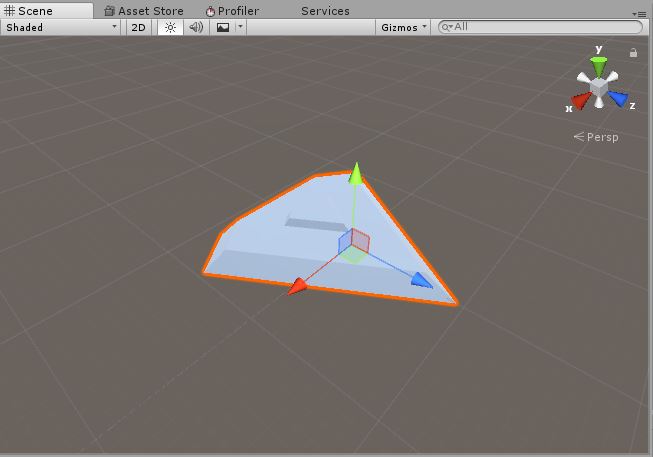Screen dimensions: 653x457
Task: Toggle scene effects image icon
Action: tap(223, 27)
